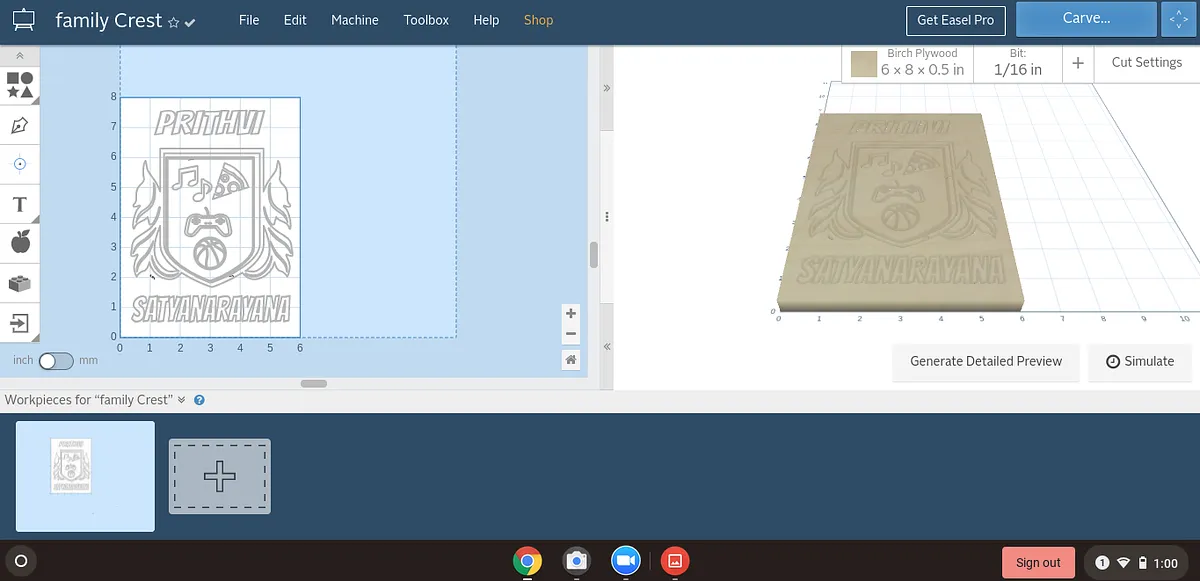Click the Import file icon
1200x581 pixels.
[x=19, y=322]
